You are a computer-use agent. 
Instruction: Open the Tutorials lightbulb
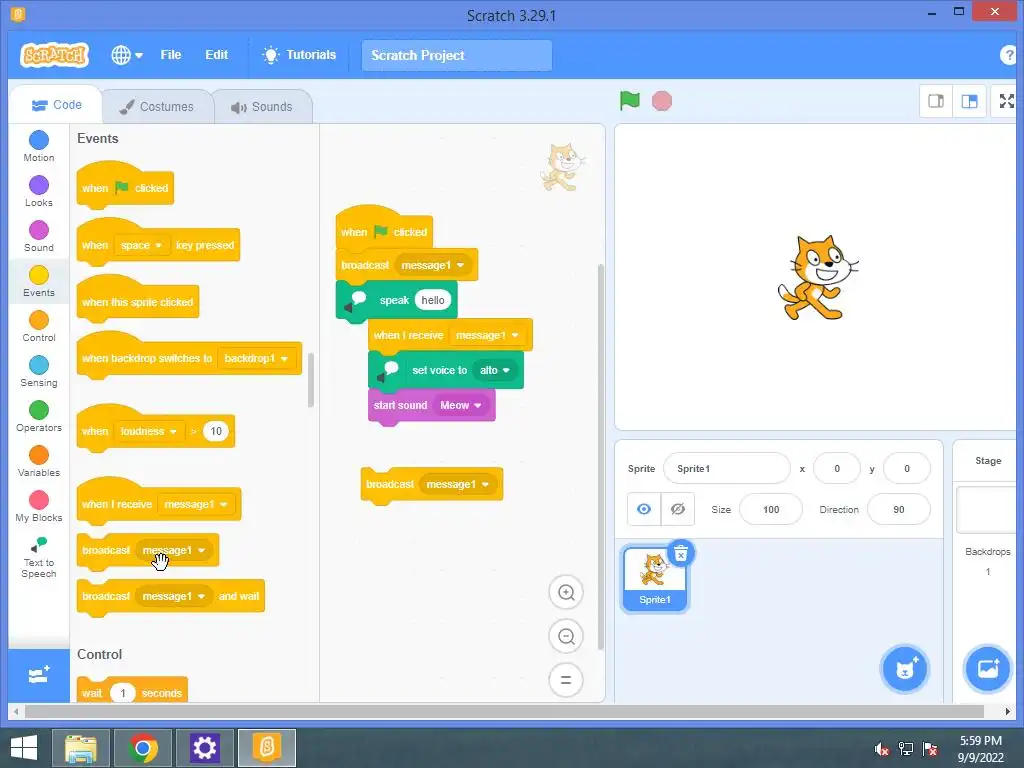298,55
